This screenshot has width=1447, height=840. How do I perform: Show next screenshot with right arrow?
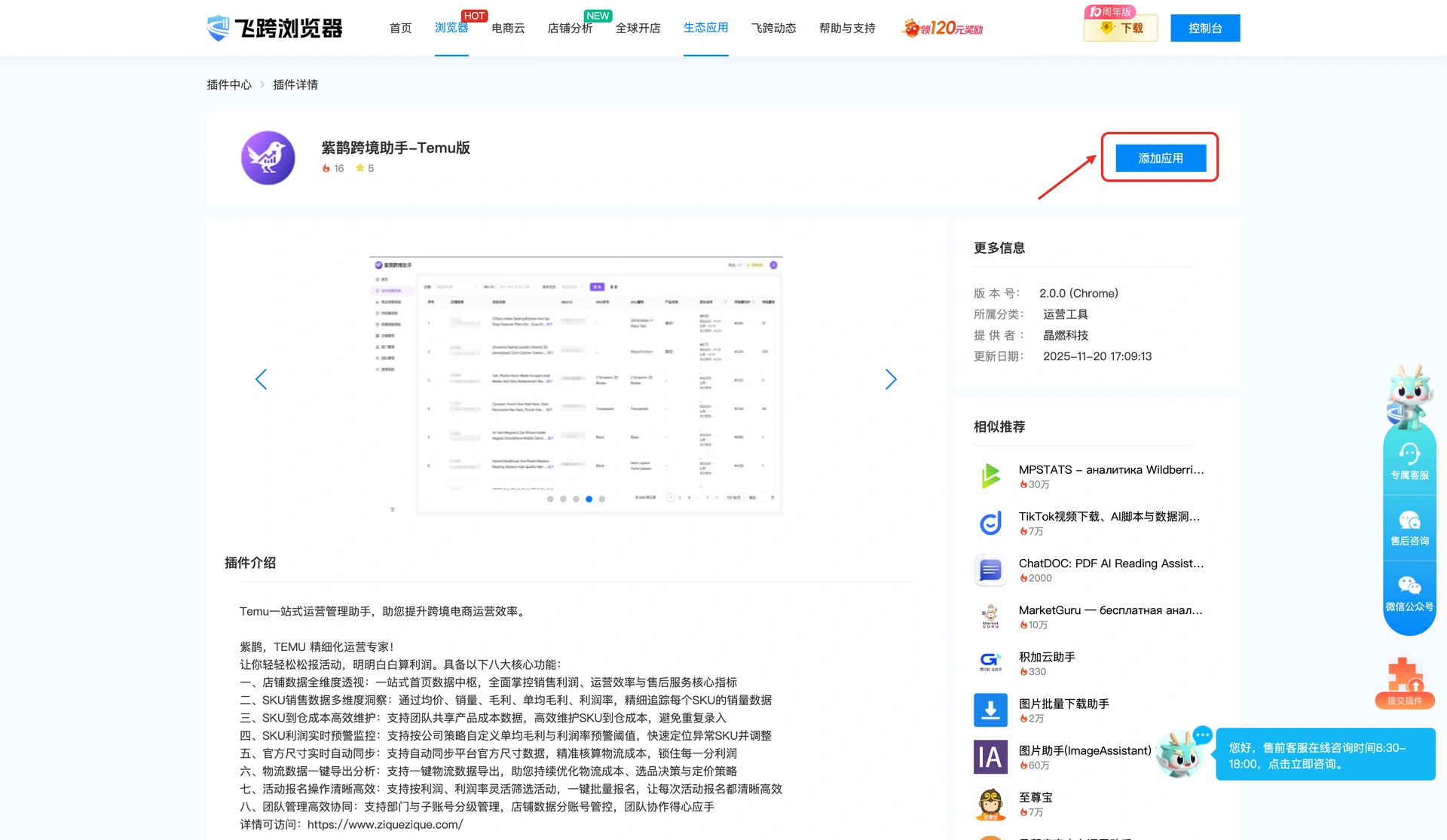(891, 379)
